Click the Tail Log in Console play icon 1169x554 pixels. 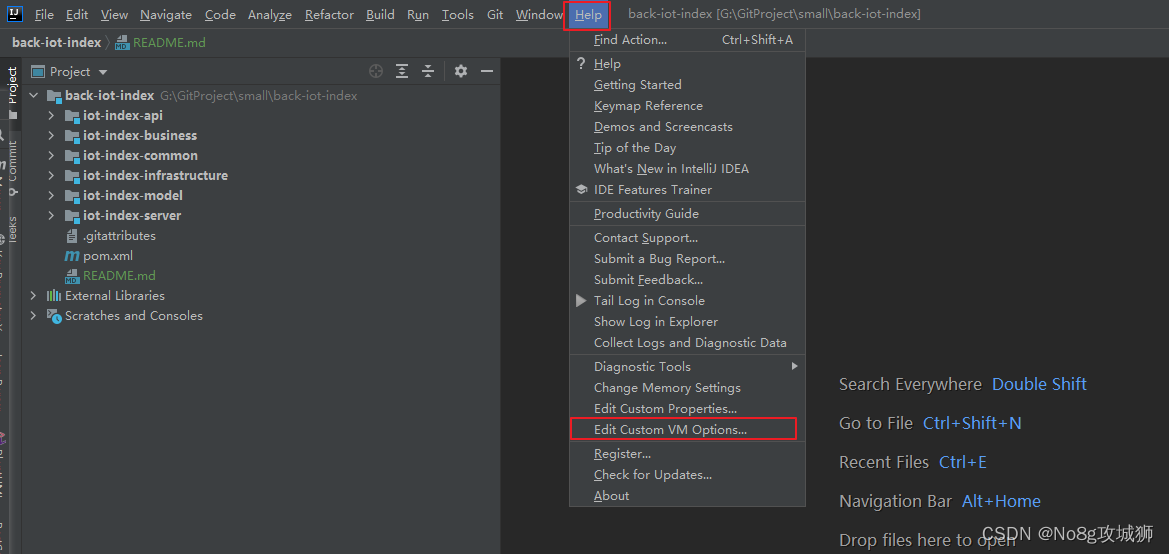(x=582, y=301)
